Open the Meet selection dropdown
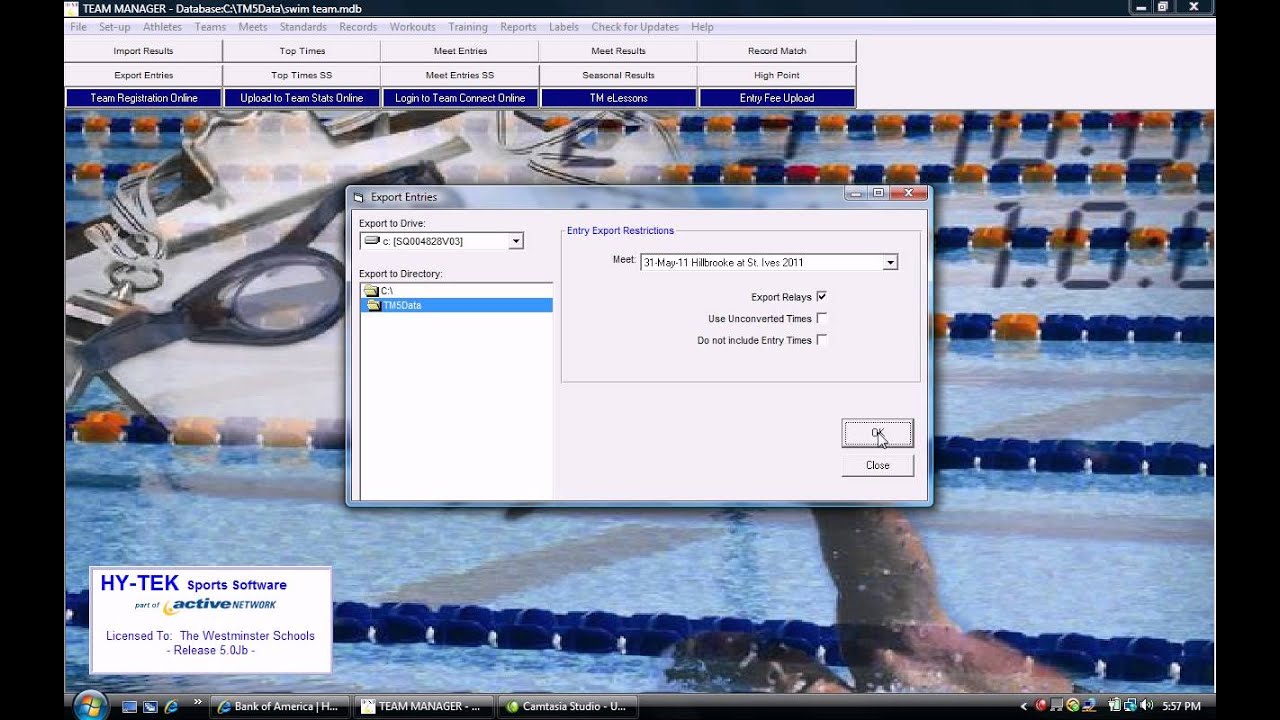 point(890,263)
